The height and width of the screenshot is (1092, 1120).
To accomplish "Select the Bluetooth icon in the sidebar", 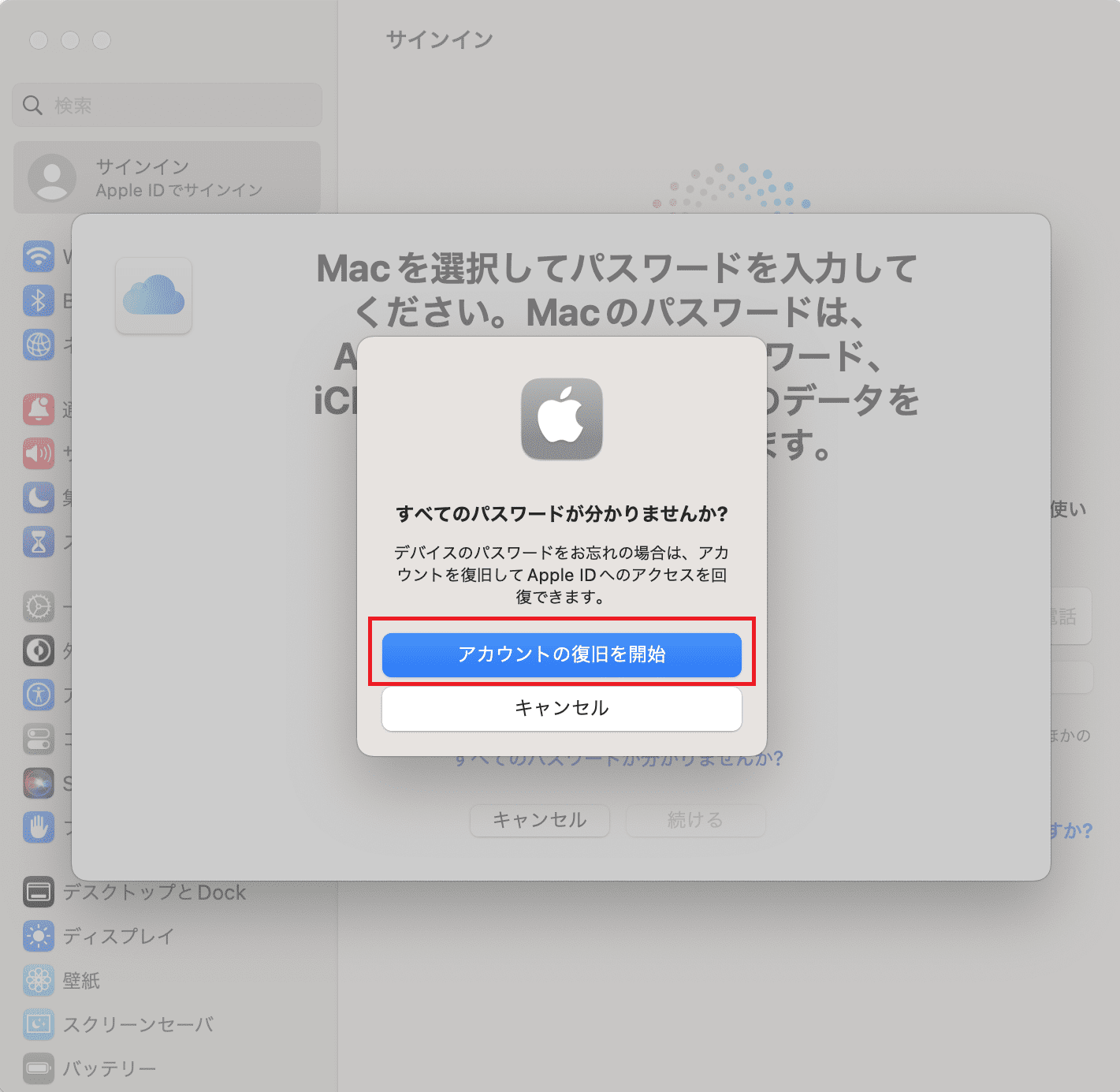I will (x=39, y=300).
